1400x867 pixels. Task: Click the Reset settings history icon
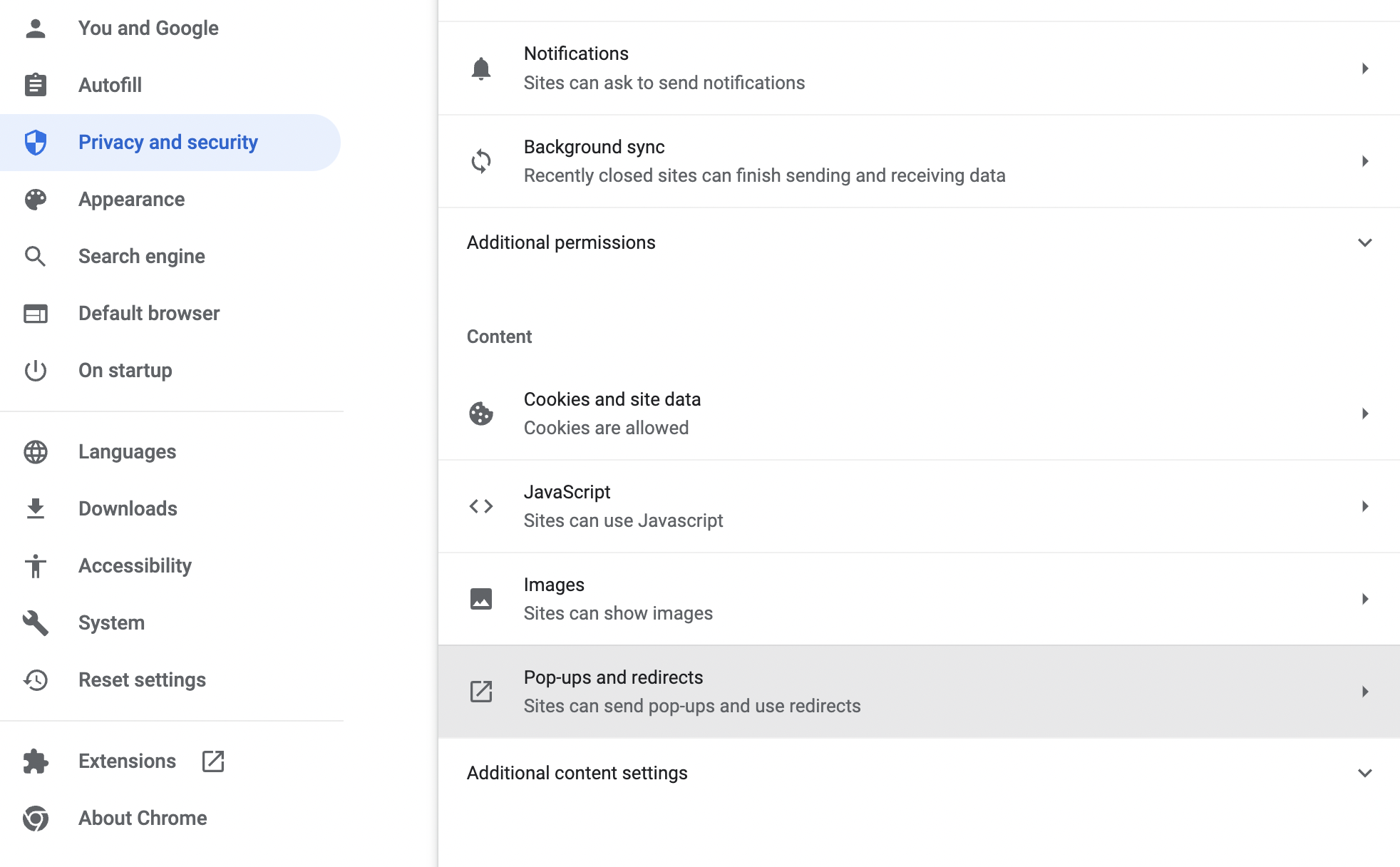click(x=36, y=680)
